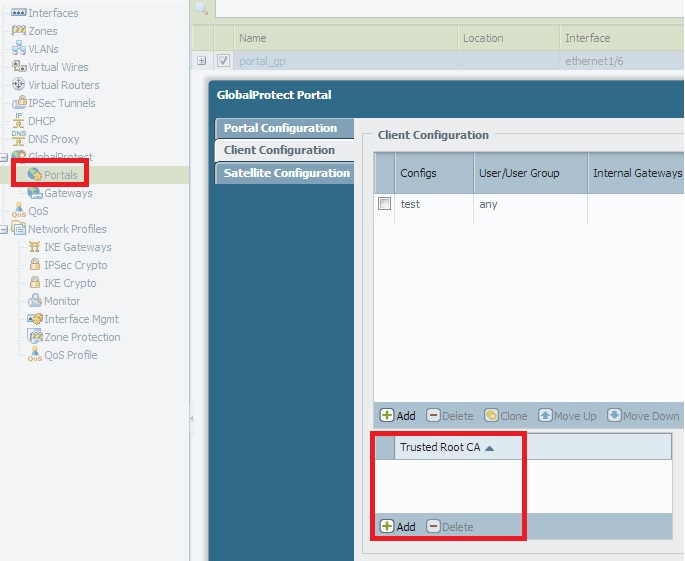Clone the selected client config
The image size is (685, 561).
pos(505,416)
